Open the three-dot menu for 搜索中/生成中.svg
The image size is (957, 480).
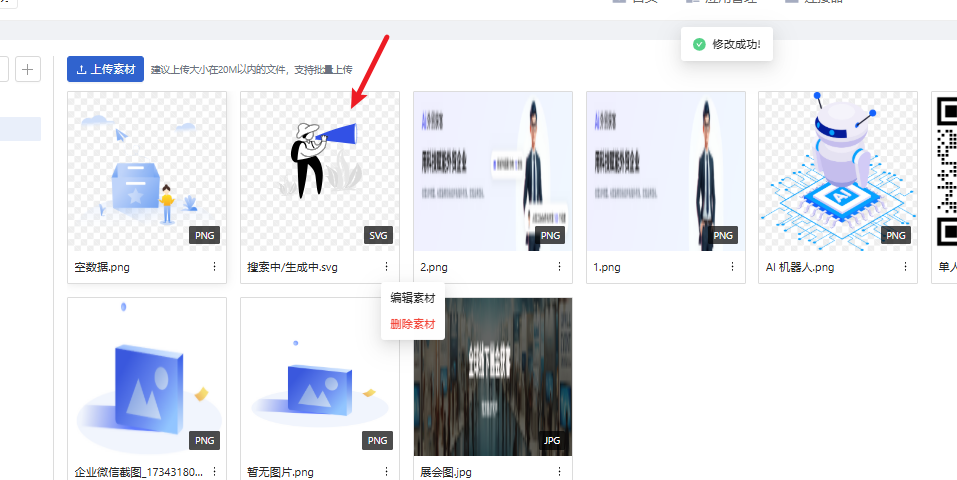(387, 267)
